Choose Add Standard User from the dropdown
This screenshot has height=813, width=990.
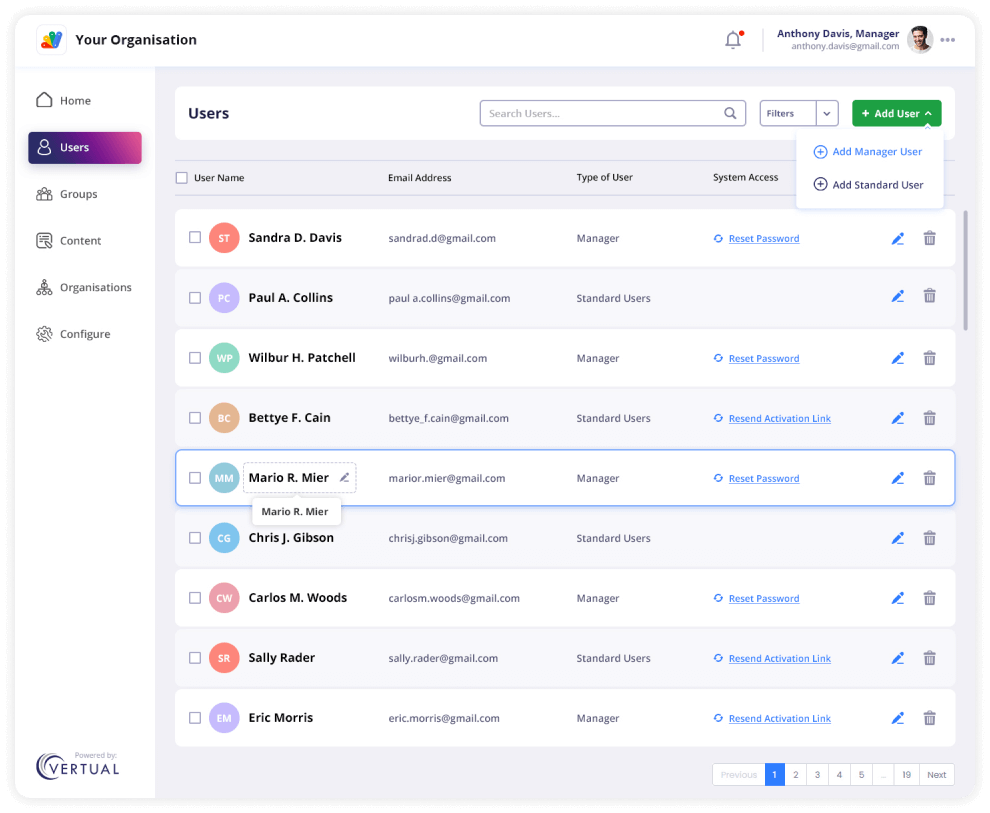point(869,185)
